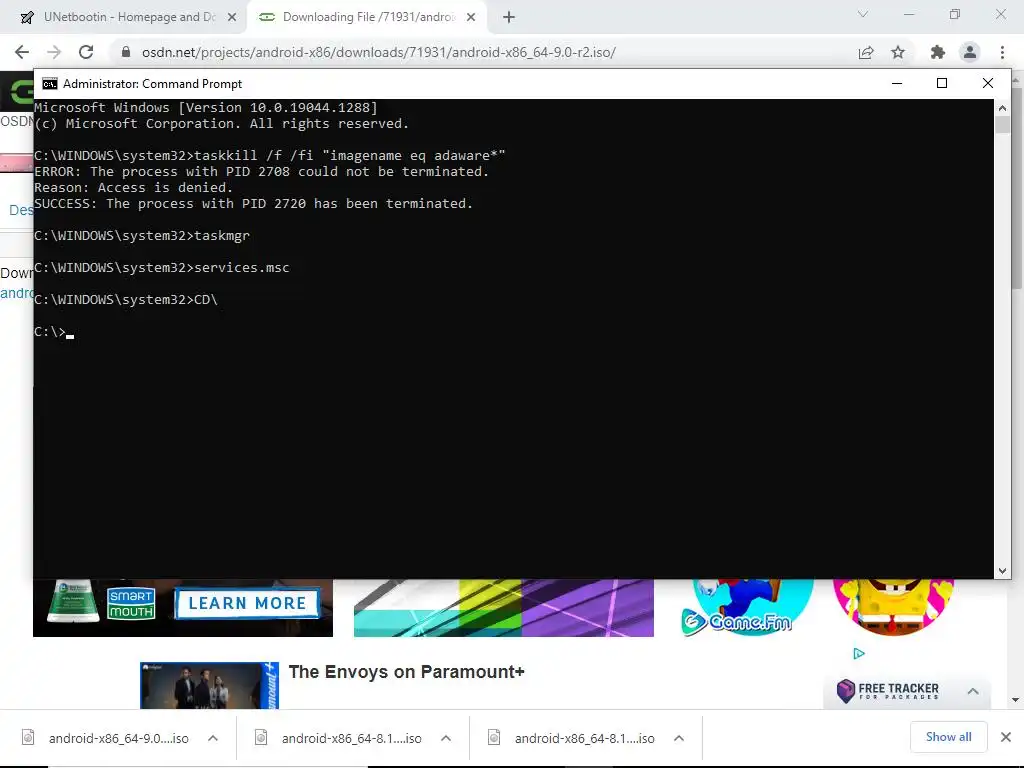Viewport: 1024px width, 768px height.
Task: Click the browser forward arrow
Action: pyautogui.click(x=54, y=52)
